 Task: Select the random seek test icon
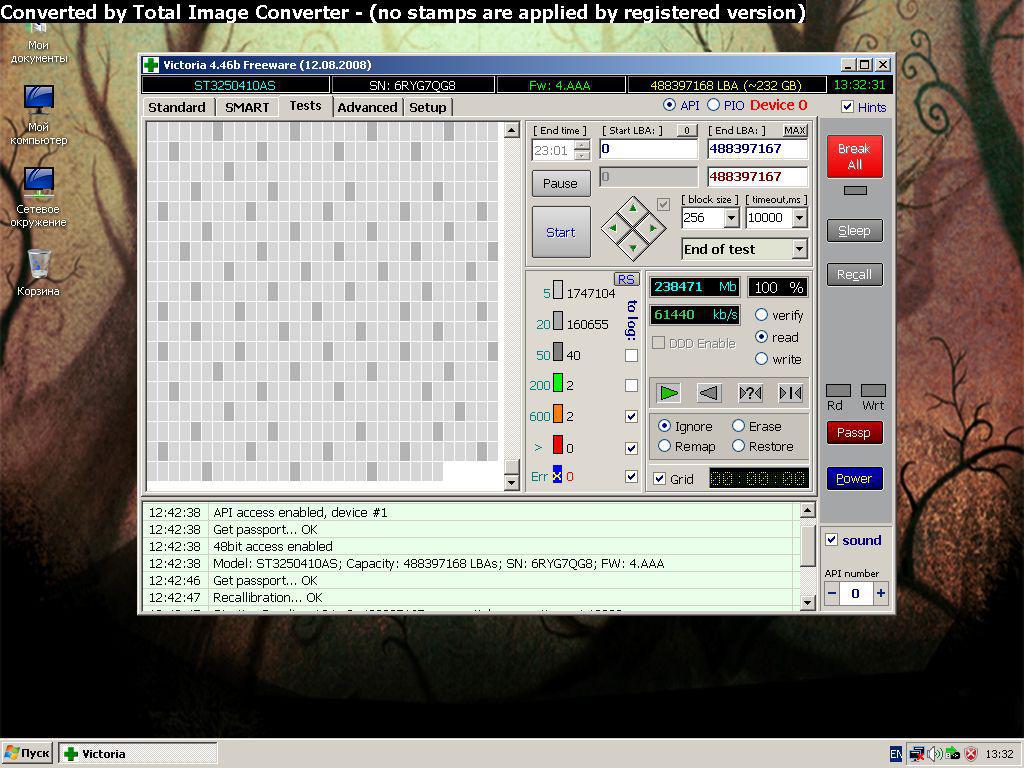(x=750, y=393)
